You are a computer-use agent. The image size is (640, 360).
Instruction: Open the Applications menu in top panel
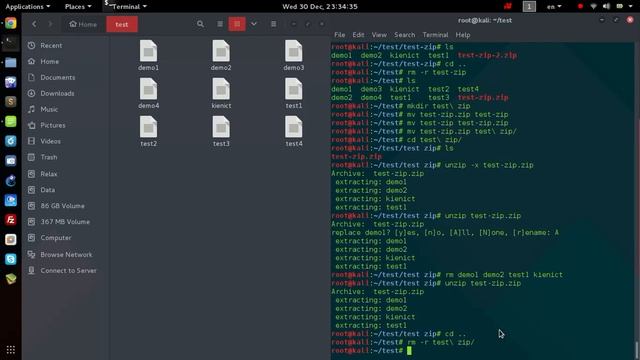click(x=28, y=6)
